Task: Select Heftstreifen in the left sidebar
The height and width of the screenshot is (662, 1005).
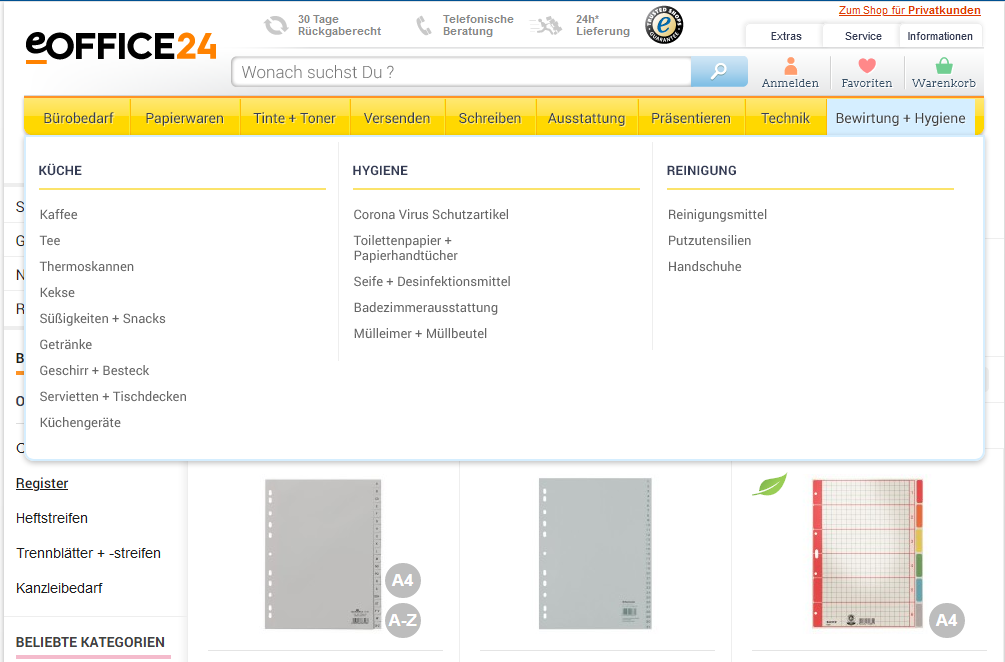Action: point(52,518)
